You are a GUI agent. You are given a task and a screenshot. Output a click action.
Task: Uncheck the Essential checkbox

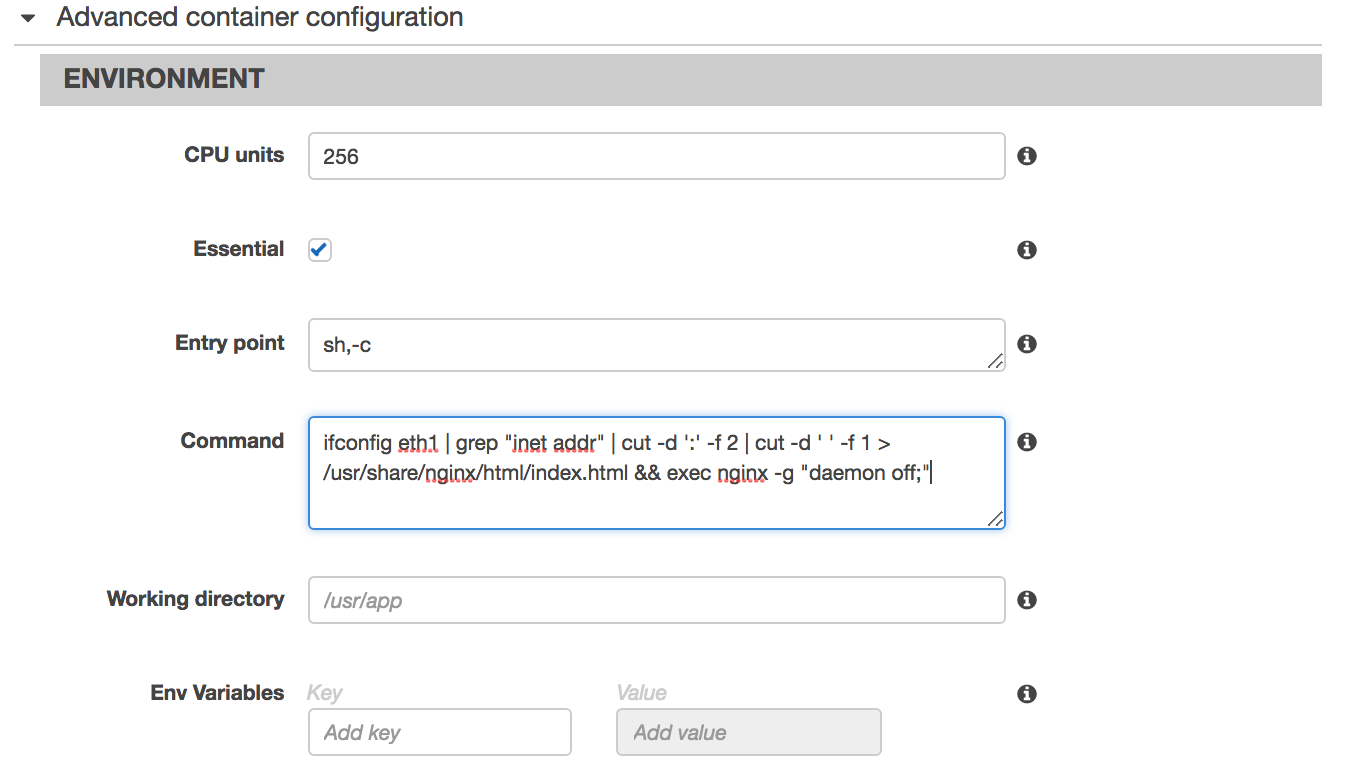click(320, 250)
